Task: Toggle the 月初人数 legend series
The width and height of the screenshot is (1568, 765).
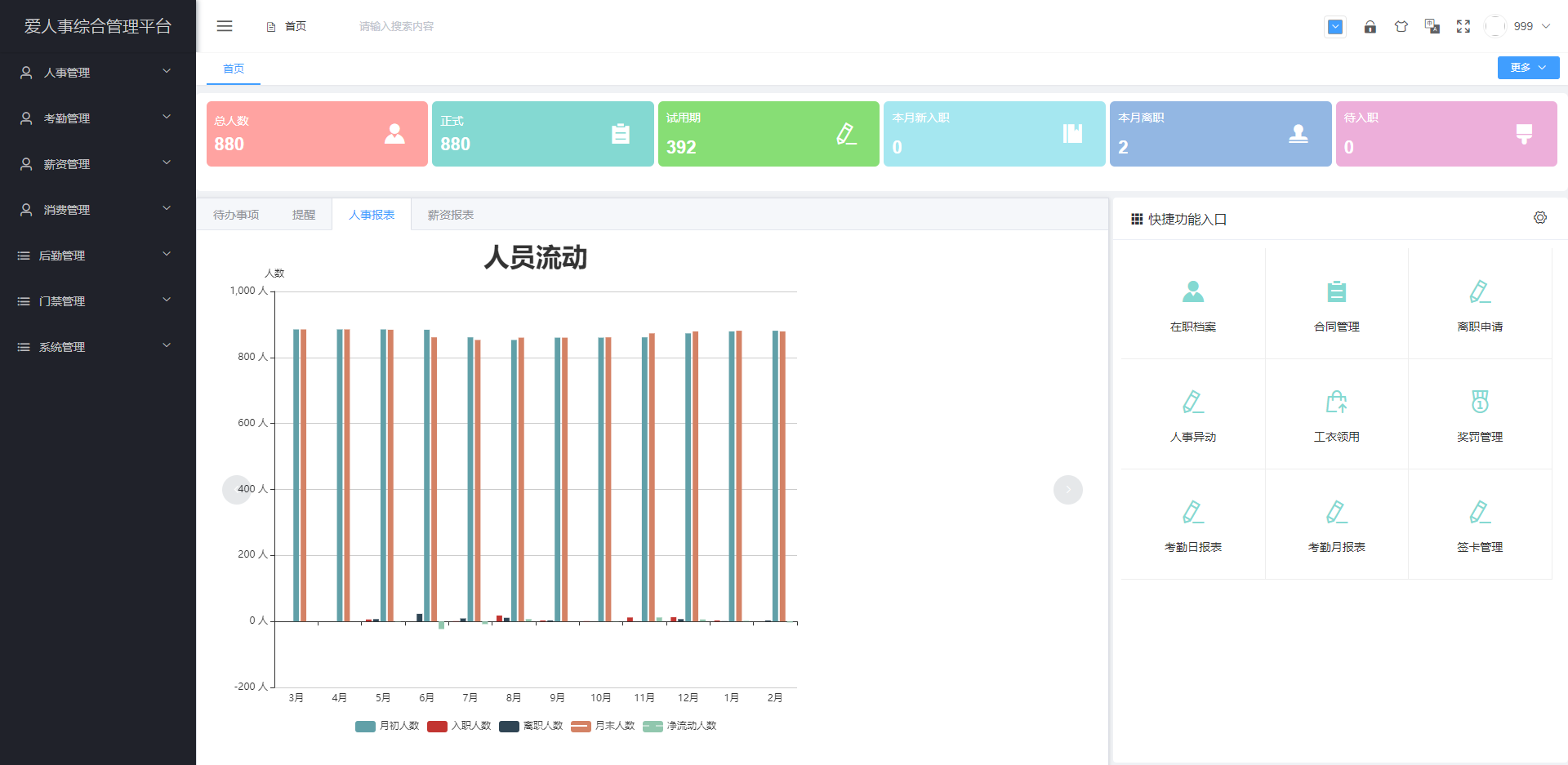Action: pos(388,726)
